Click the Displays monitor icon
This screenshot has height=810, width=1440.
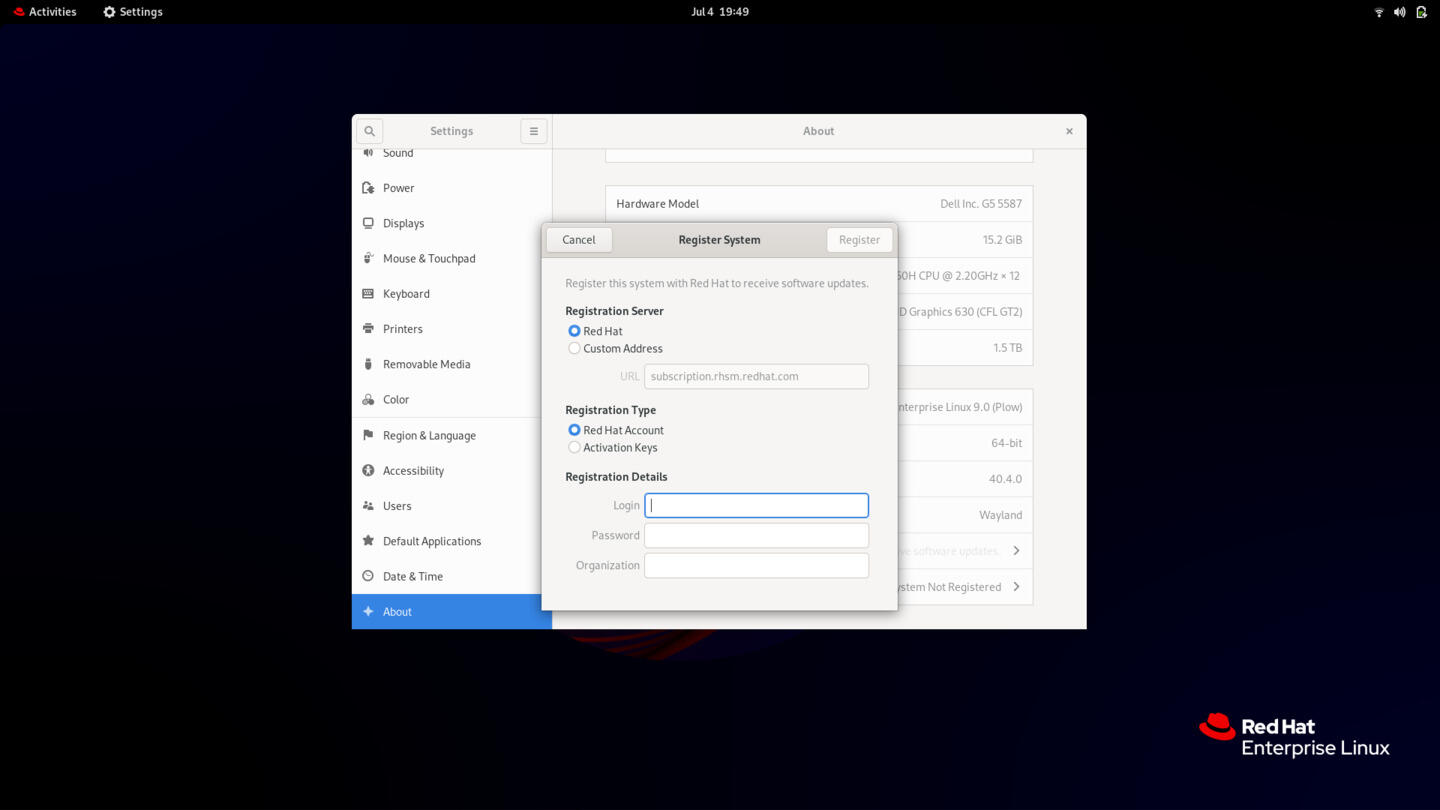[x=368, y=223]
